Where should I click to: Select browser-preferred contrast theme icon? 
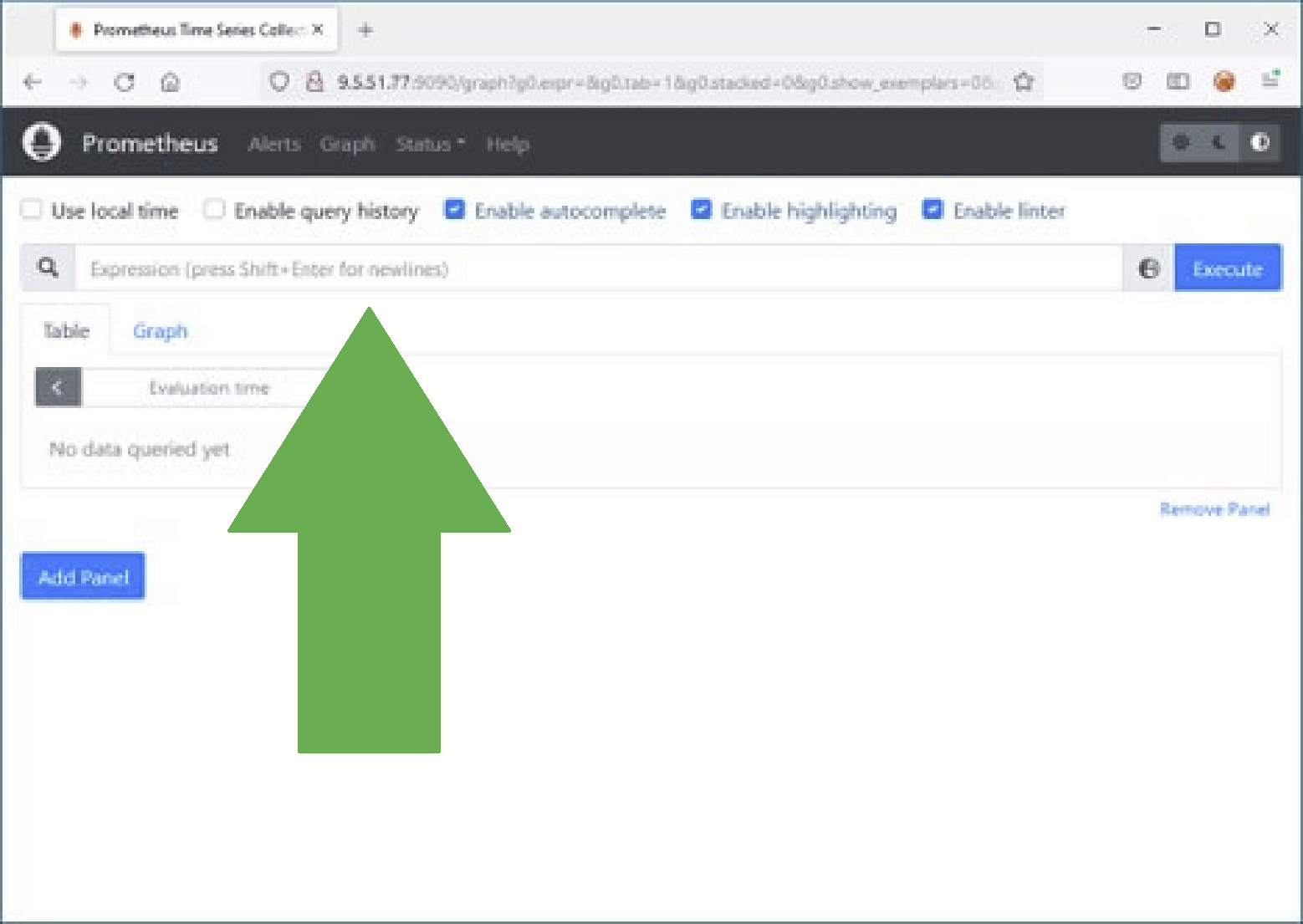pyautogui.click(x=1260, y=142)
